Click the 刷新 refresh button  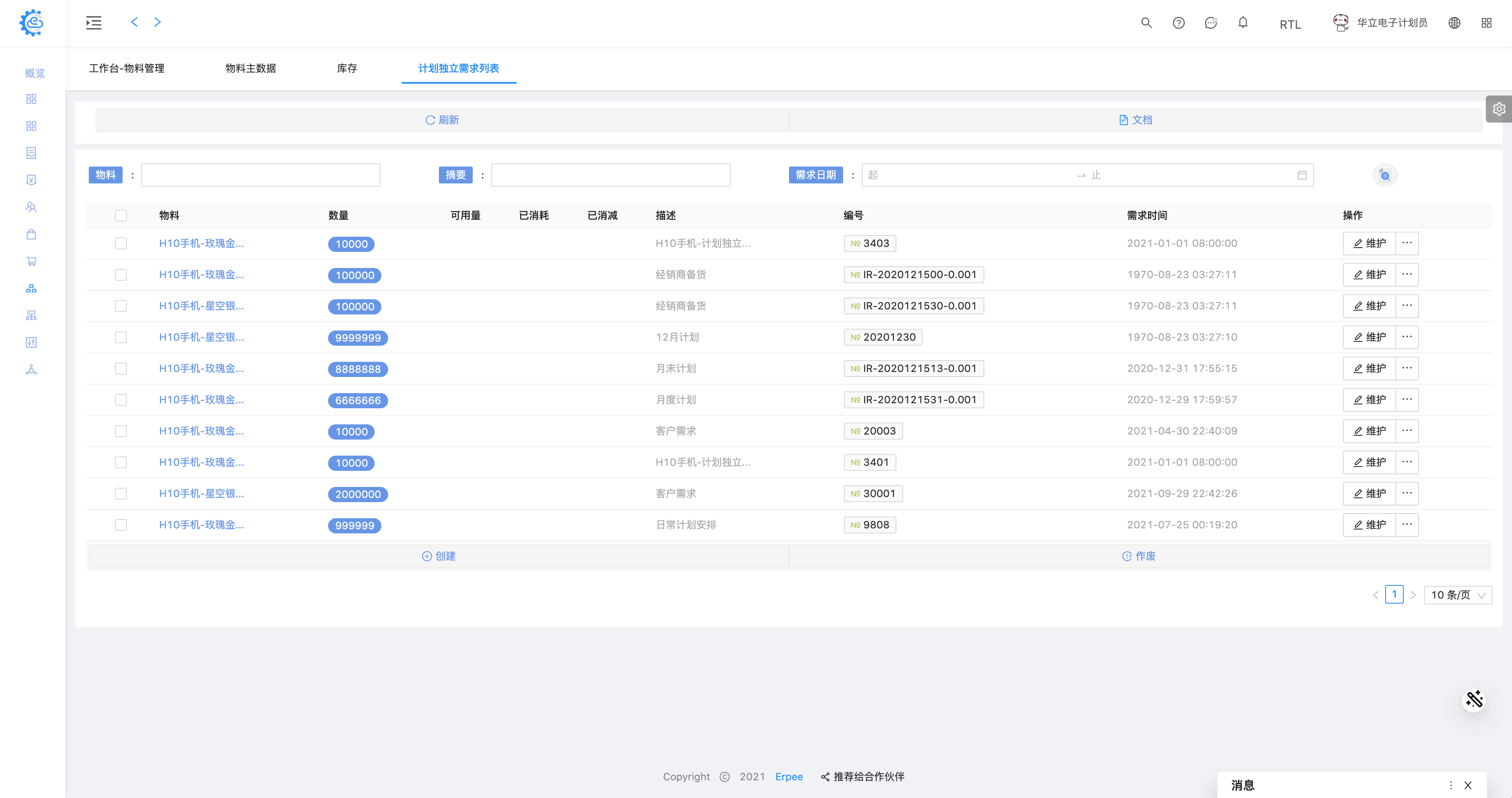pos(442,120)
